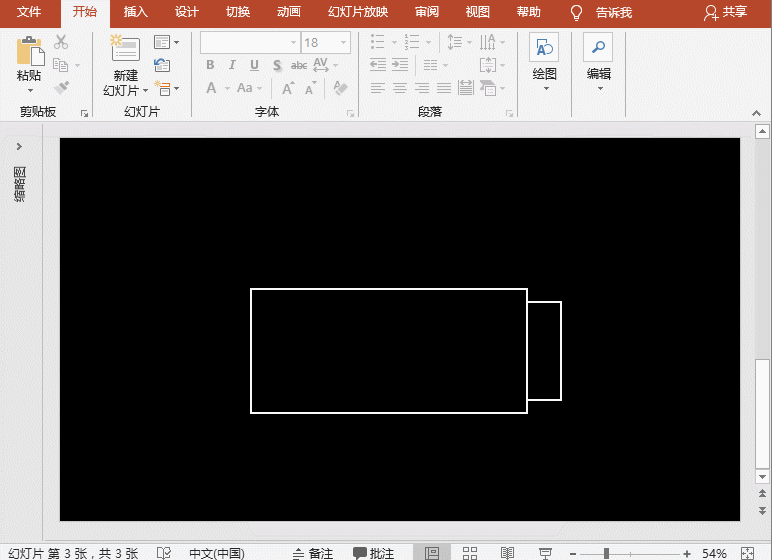Image resolution: width=772 pixels, height=560 pixels.
Task: Open the slide Section icon
Action: [x=162, y=88]
